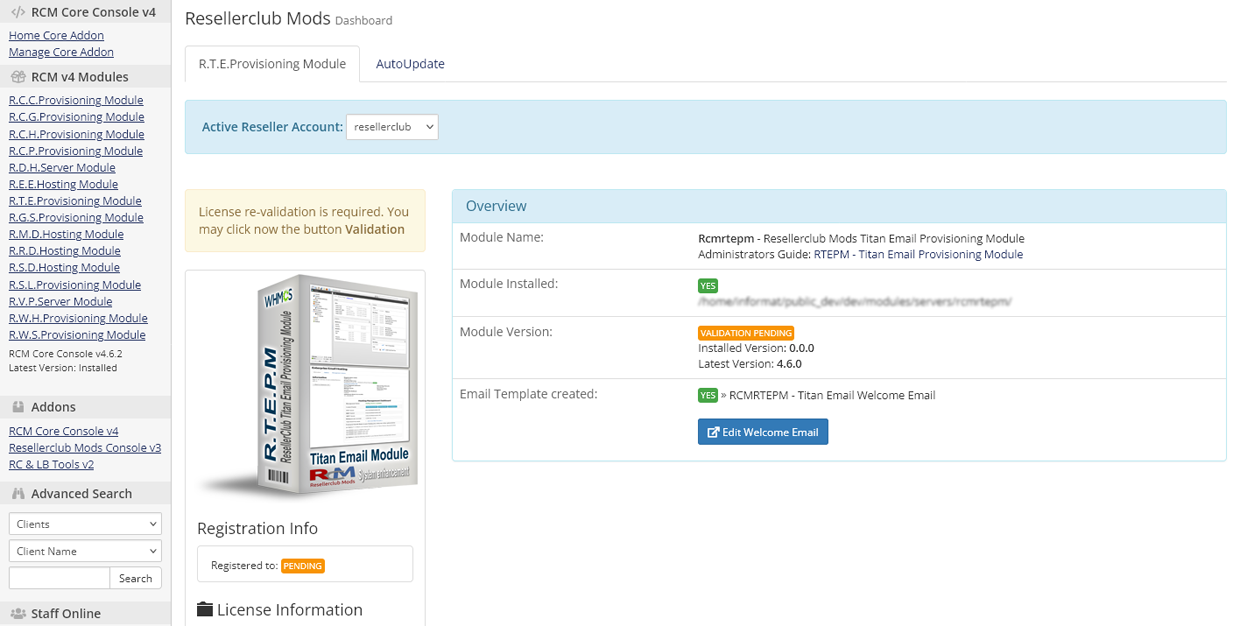The image size is (1240, 626).
Task: Open R.E.E.Hosting Module
Action: point(64,184)
